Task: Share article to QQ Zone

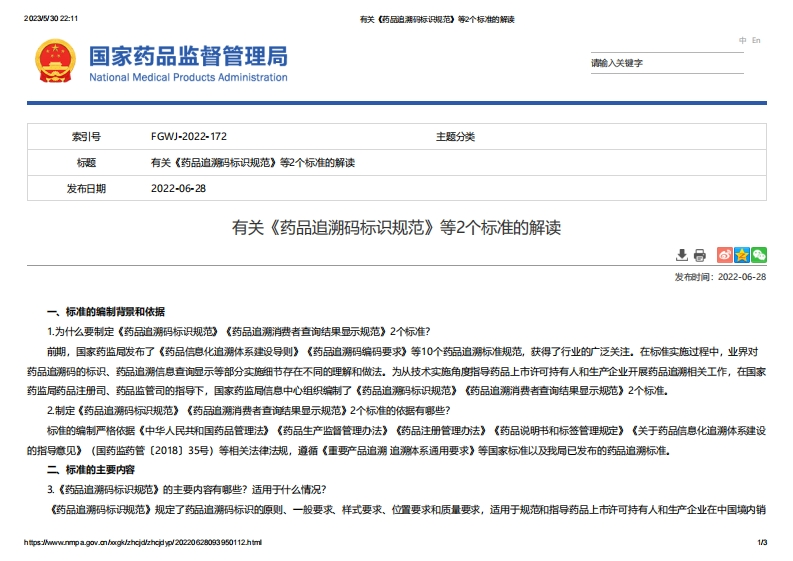Action: click(742, 255)
